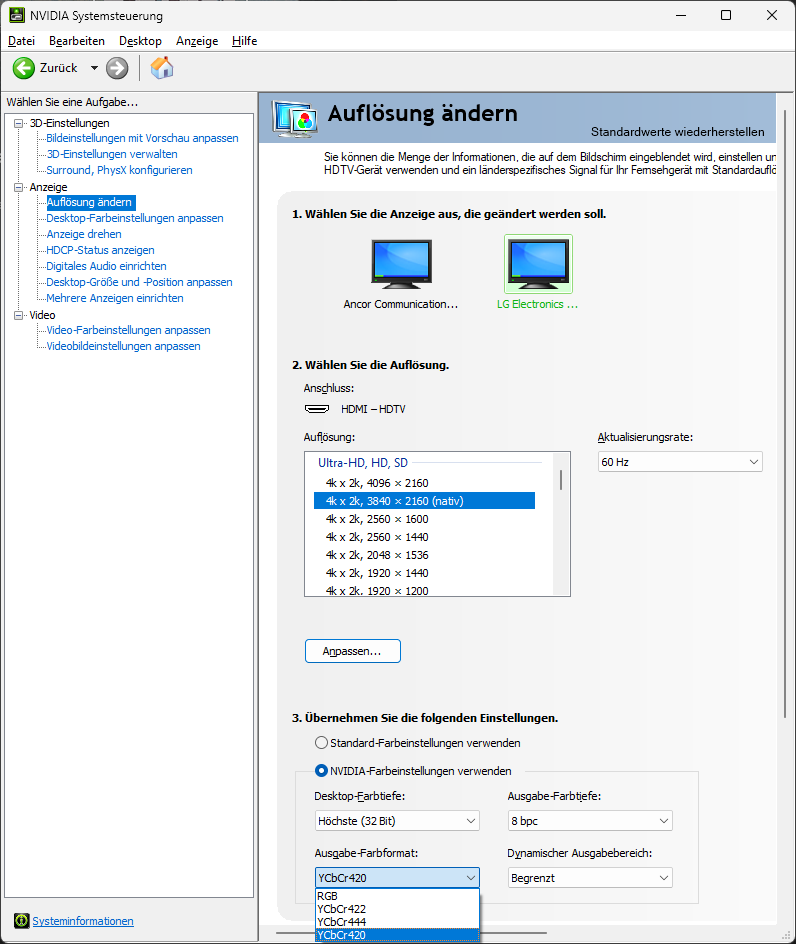
Task: Open the Anzeige menu
Action: click(x=197, y=41)
